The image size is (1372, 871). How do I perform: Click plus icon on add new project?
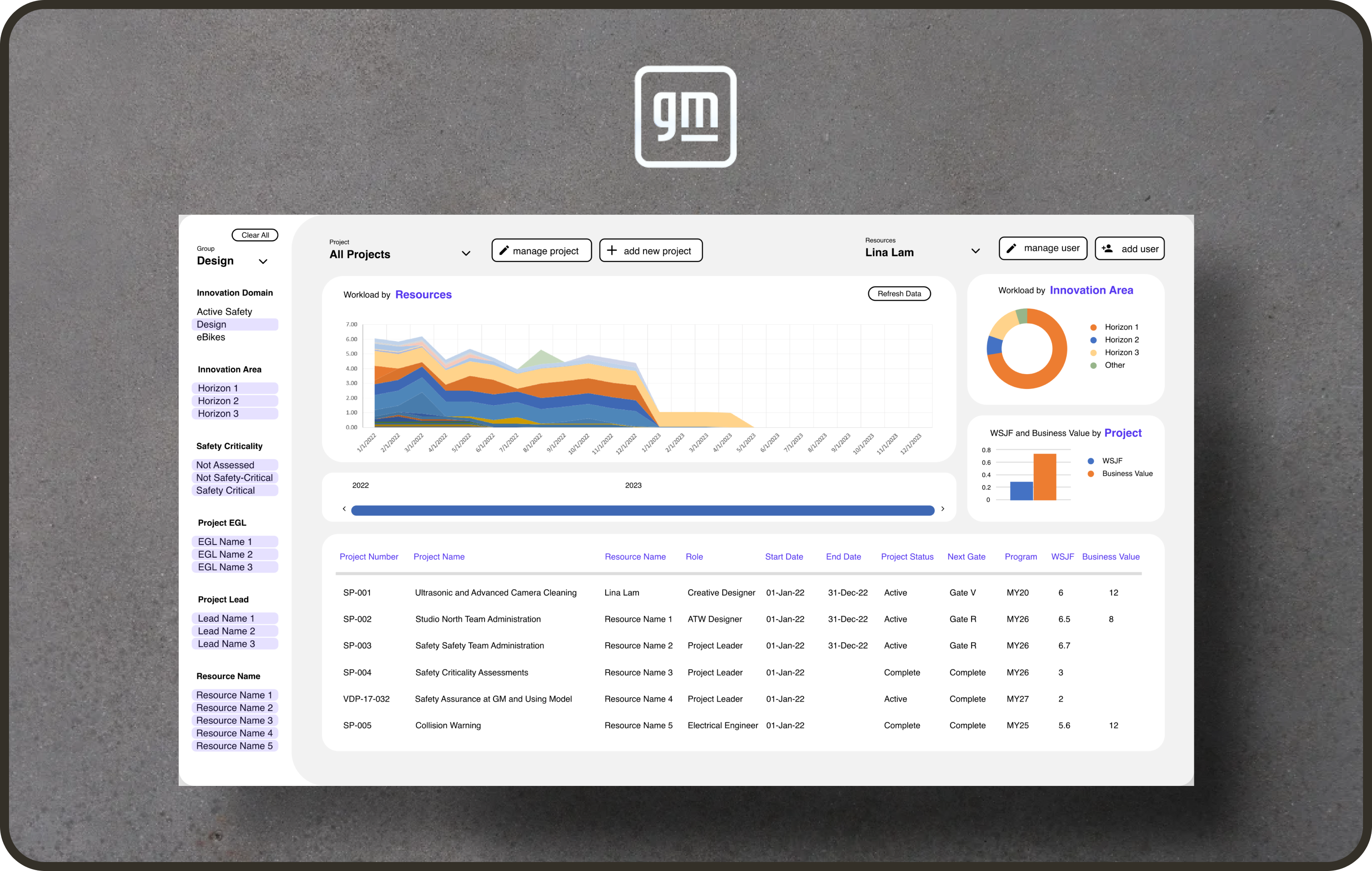[612, 250]
